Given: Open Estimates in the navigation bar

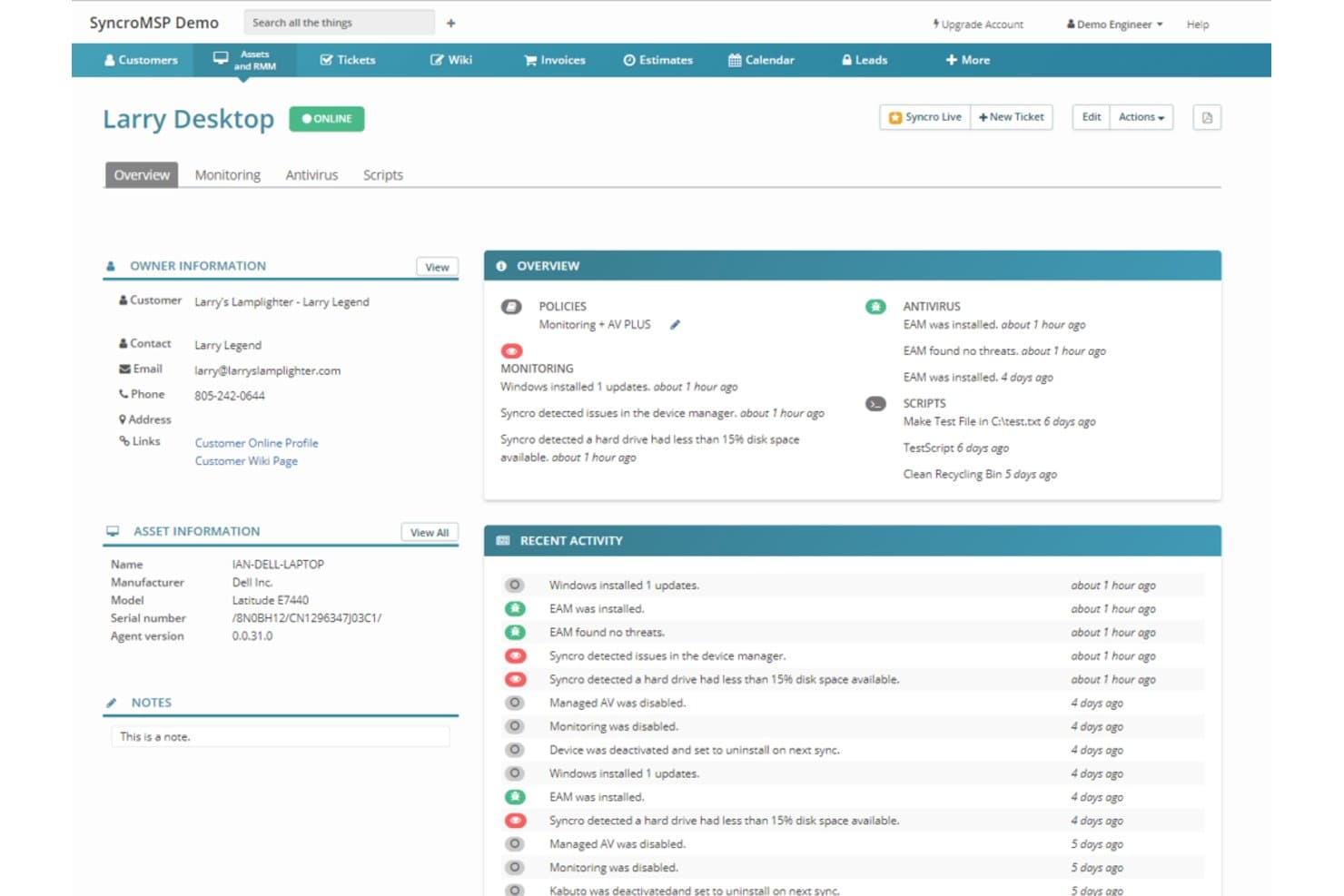Looking at the screenshot, I should [x=658, y=60].
